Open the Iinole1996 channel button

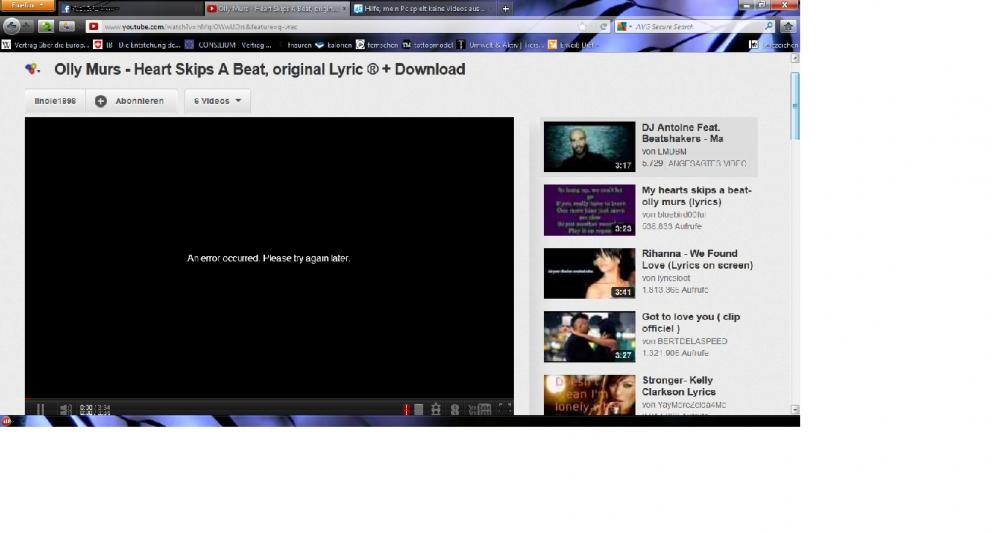click(55, 101)
